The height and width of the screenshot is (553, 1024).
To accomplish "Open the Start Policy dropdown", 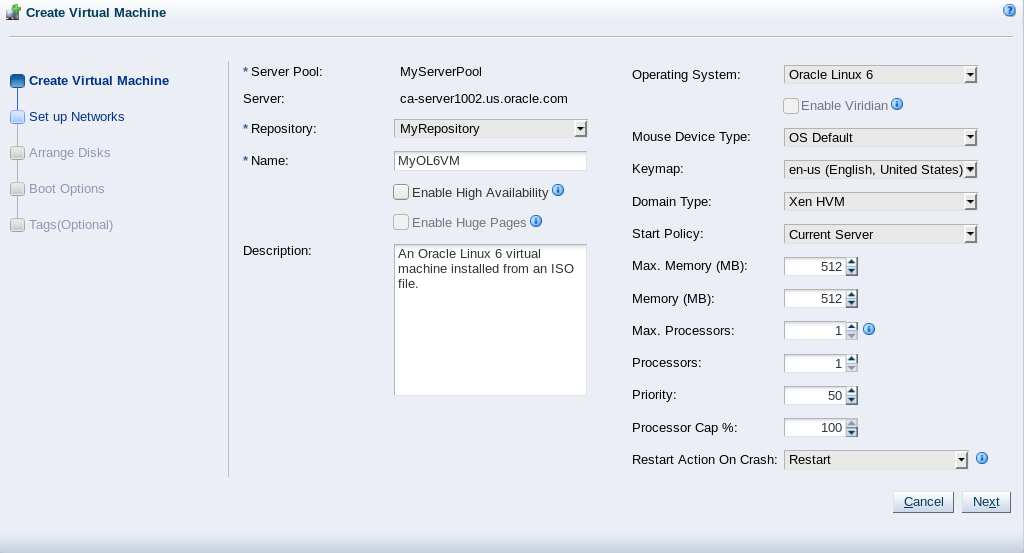I will [880, 234].
